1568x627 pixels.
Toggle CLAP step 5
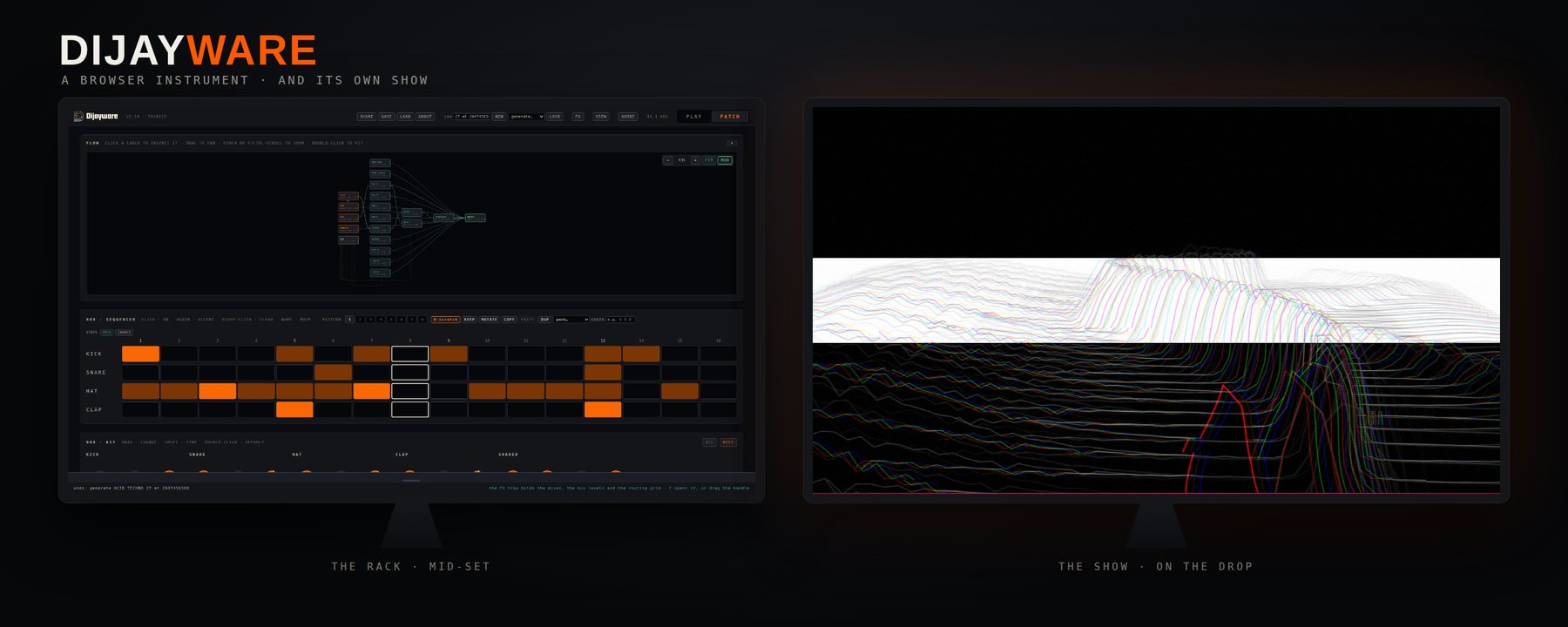coord(294,409)
